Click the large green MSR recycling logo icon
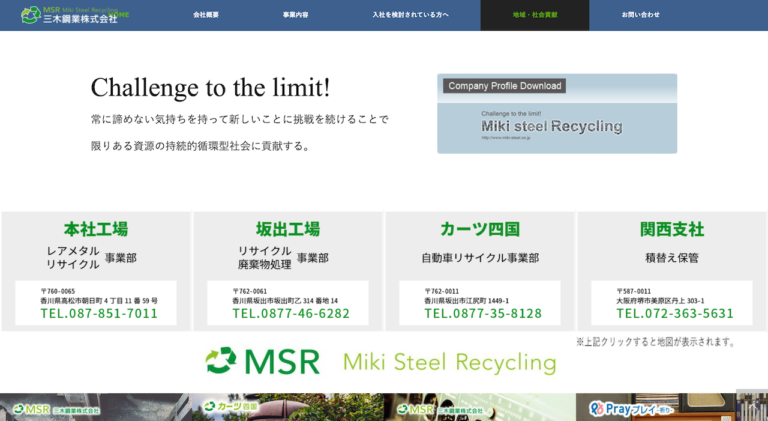 [x=221, y=361]
